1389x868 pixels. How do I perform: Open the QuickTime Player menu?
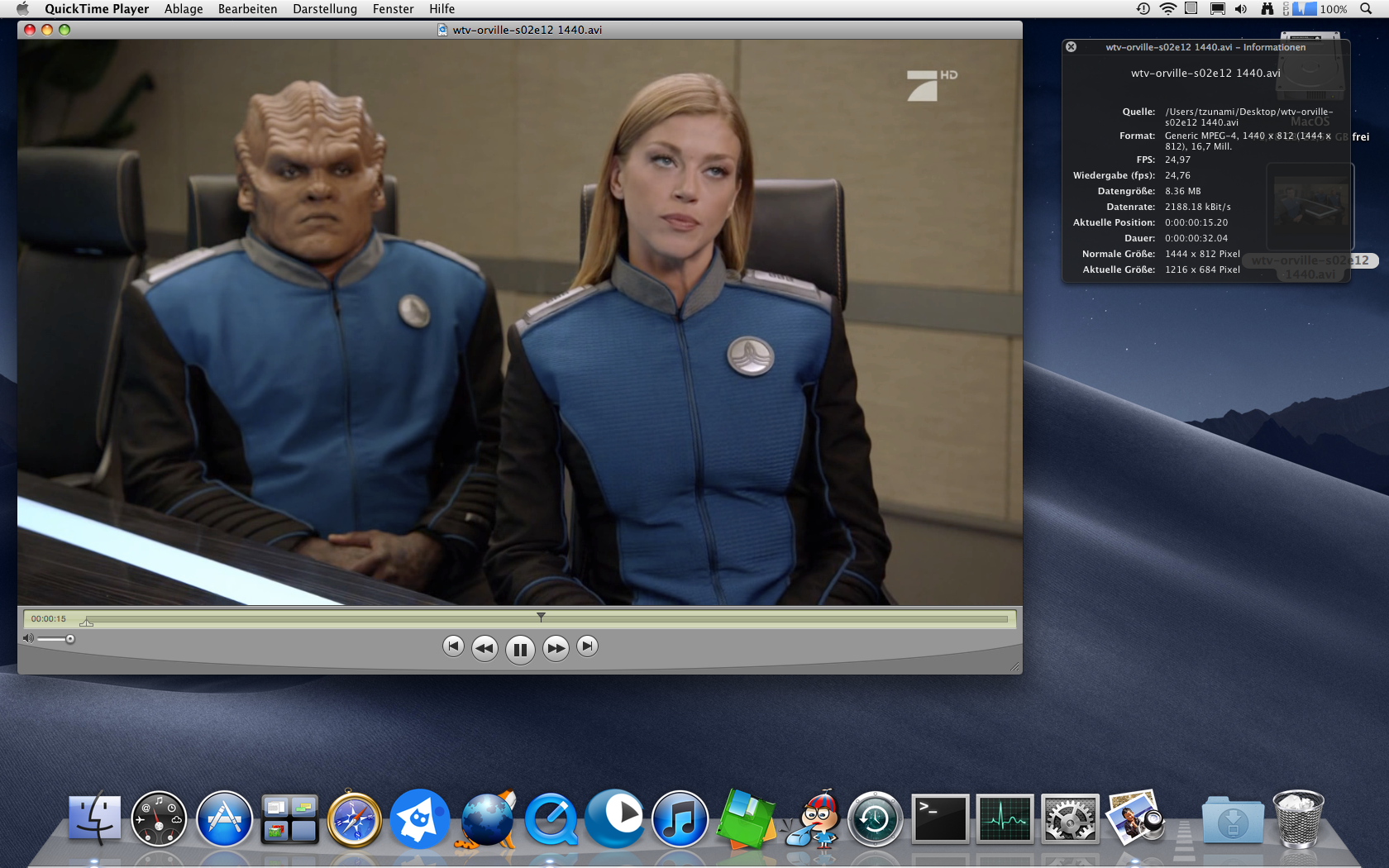click(x=97, y=9)
